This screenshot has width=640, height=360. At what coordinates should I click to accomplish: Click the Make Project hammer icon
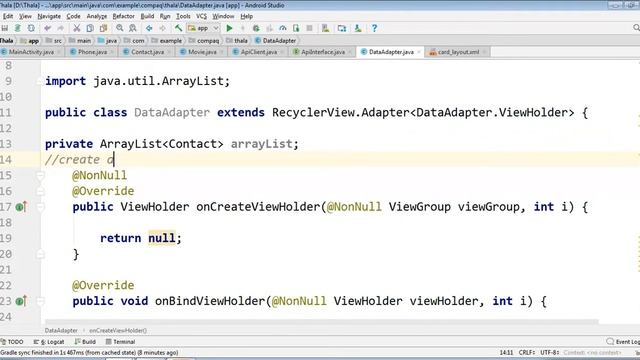(x=178, y=28)
